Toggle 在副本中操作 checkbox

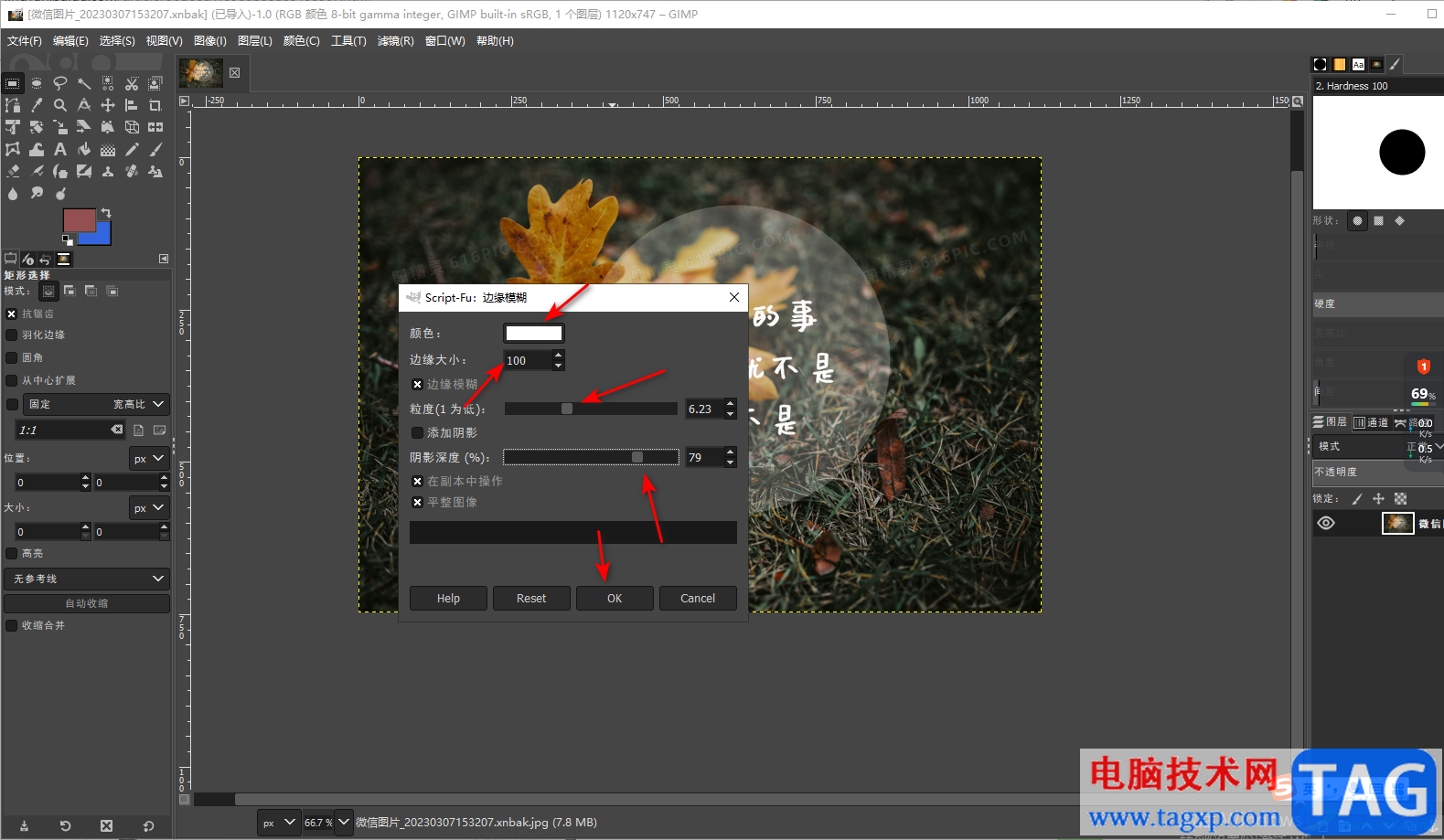417,481
